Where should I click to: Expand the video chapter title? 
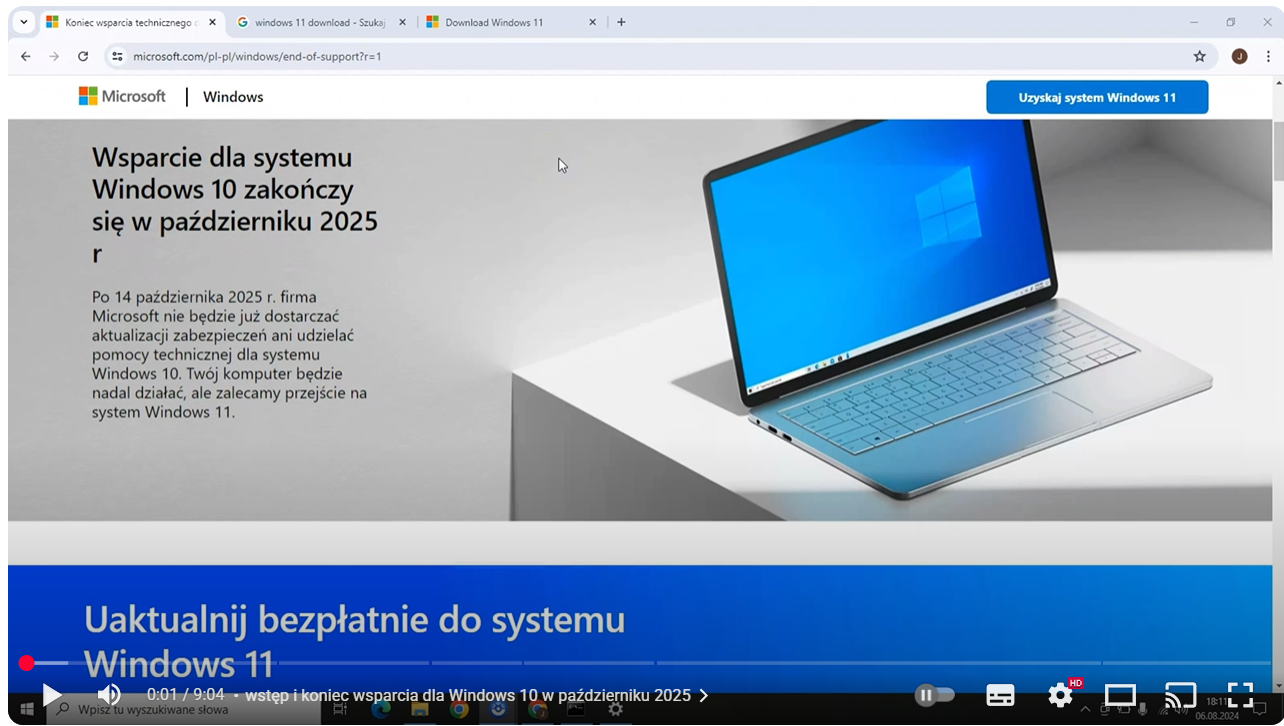476,695
